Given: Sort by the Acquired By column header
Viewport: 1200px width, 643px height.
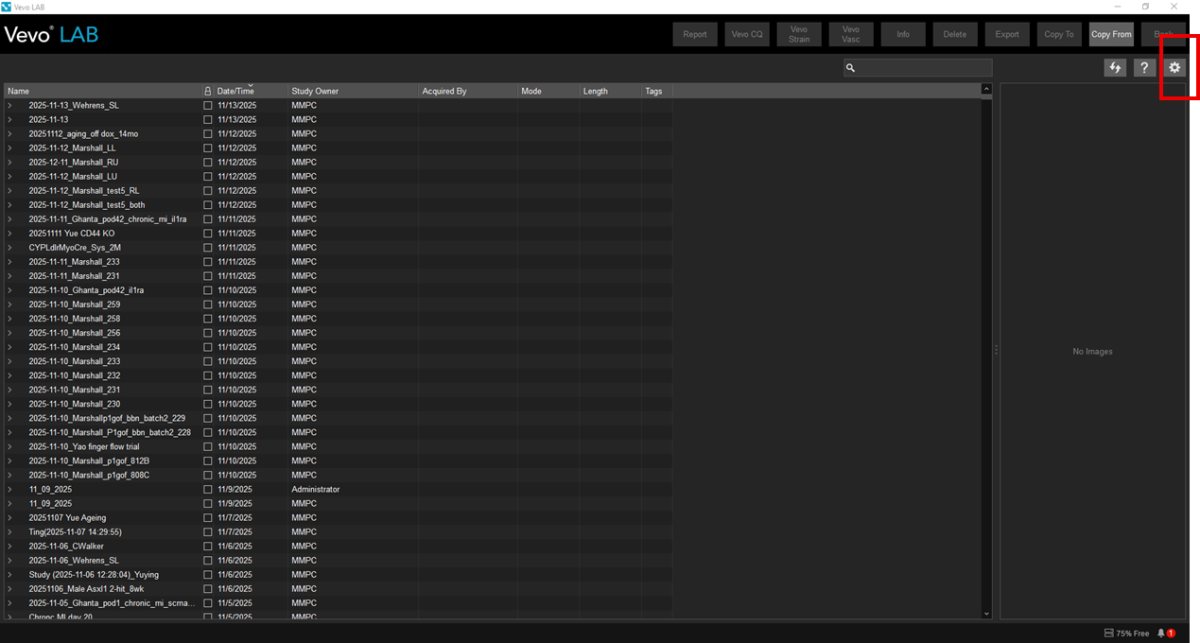Looking at the screenshot, I should click(469, 91).
